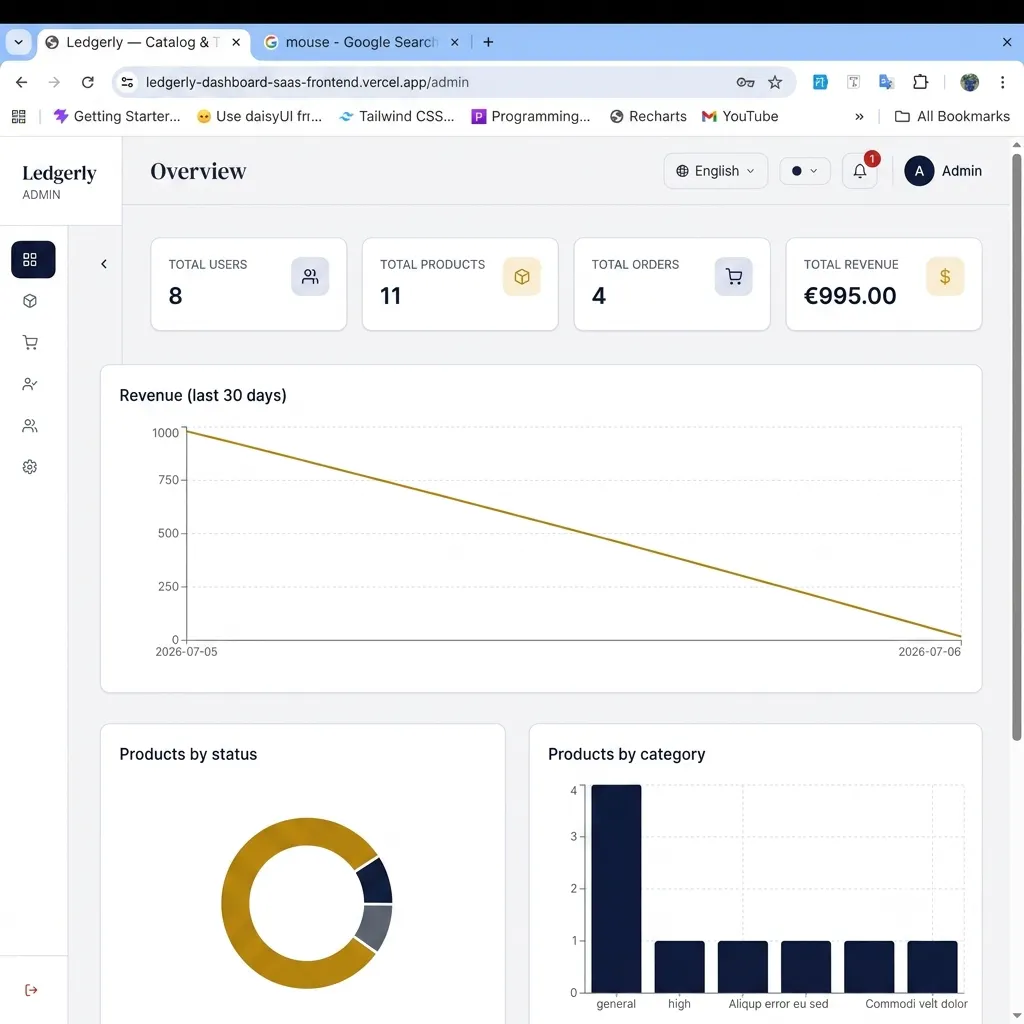Open the settings gear icon in sidebar

30,467
